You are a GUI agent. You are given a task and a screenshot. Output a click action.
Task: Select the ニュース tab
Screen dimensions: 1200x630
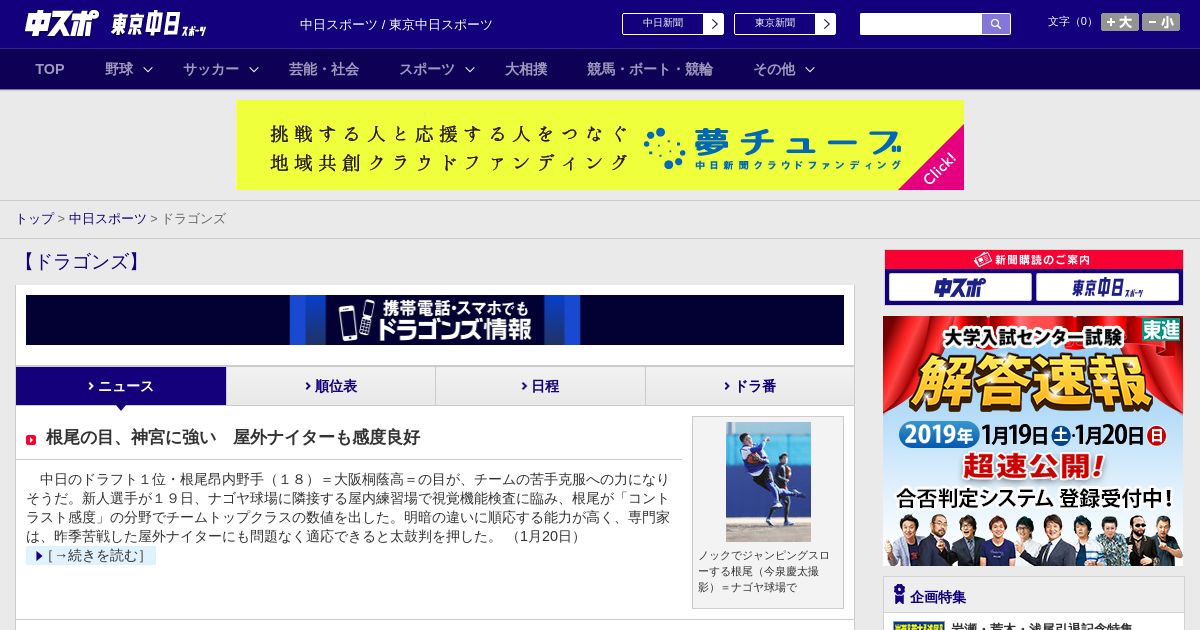[x=121, y=386]
